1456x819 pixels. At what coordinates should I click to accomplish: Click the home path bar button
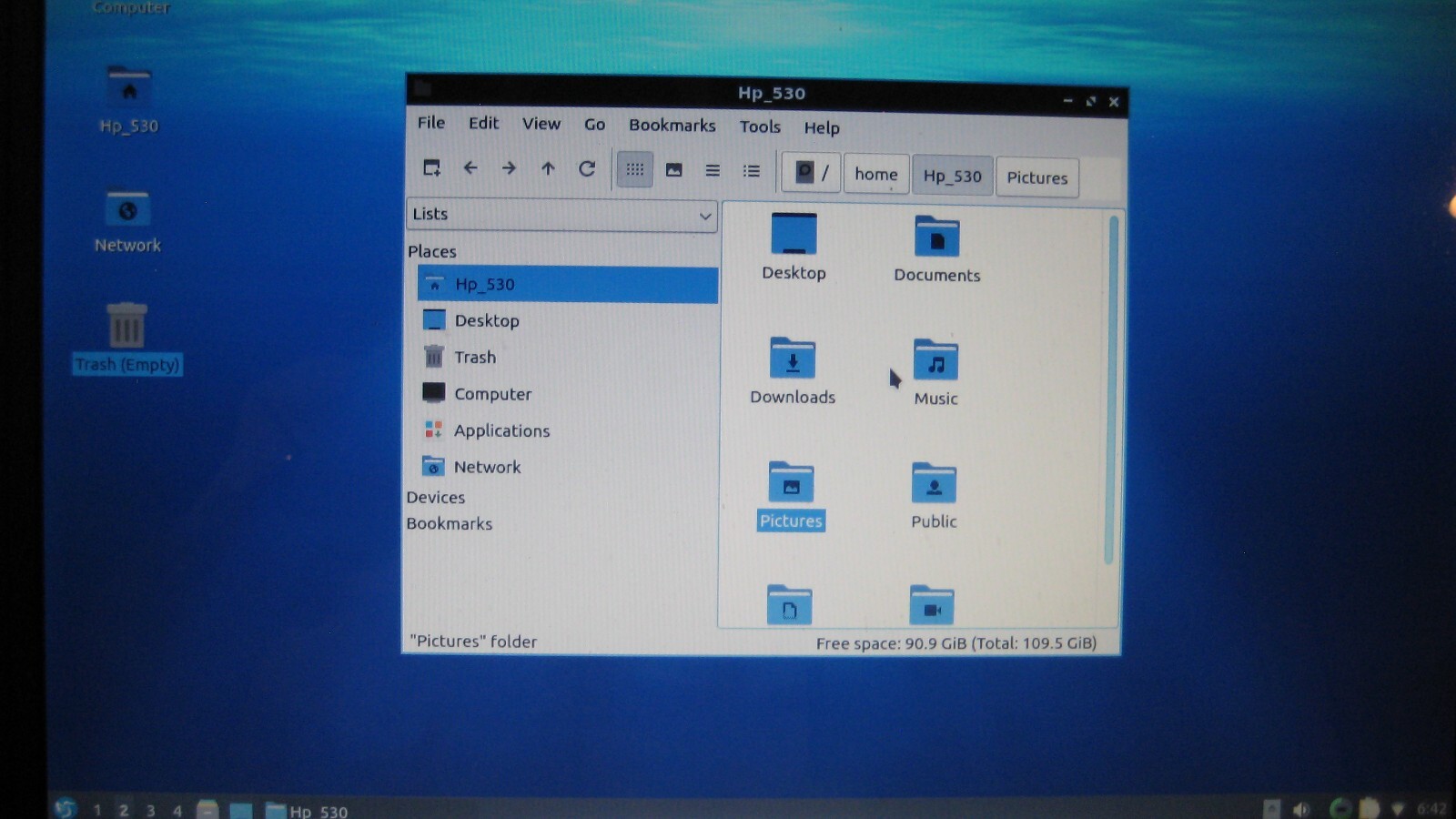coord(876,174)
